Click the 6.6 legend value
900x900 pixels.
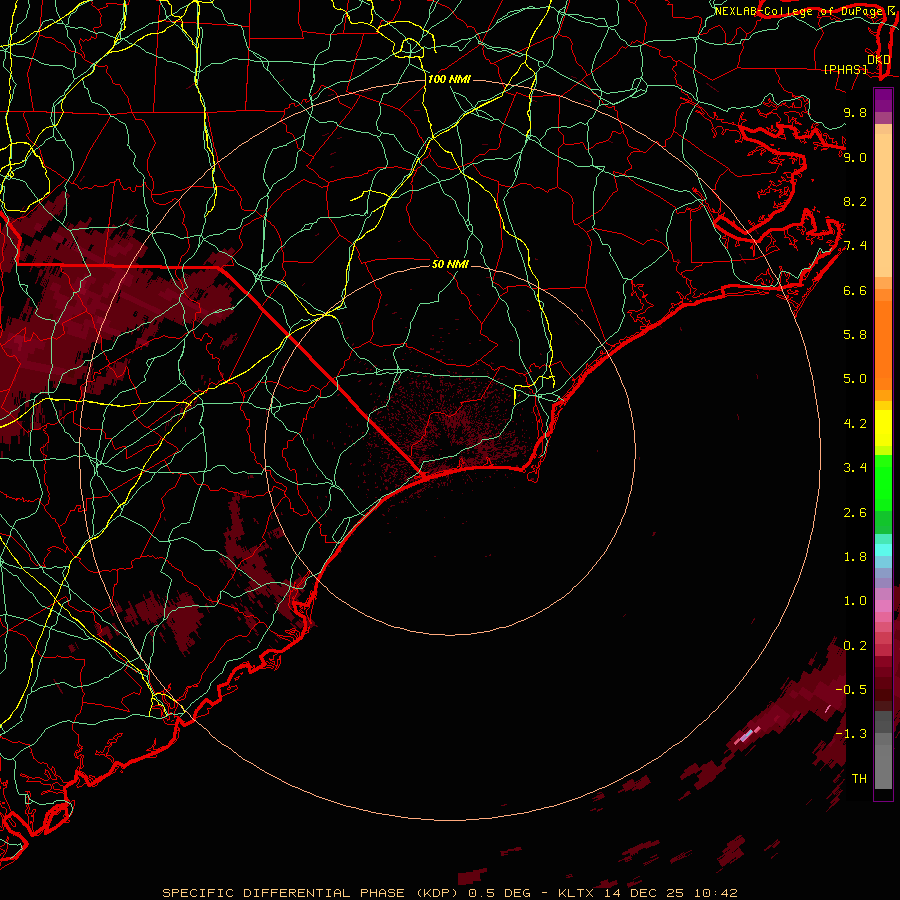click(x=855, y=290)
